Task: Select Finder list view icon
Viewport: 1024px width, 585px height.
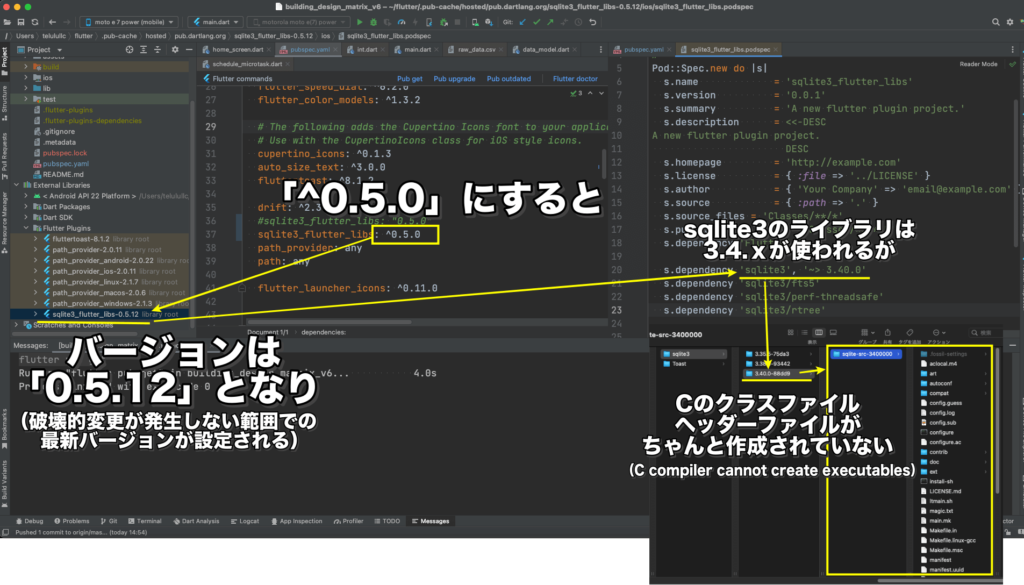Action: (x=805, y=333)
